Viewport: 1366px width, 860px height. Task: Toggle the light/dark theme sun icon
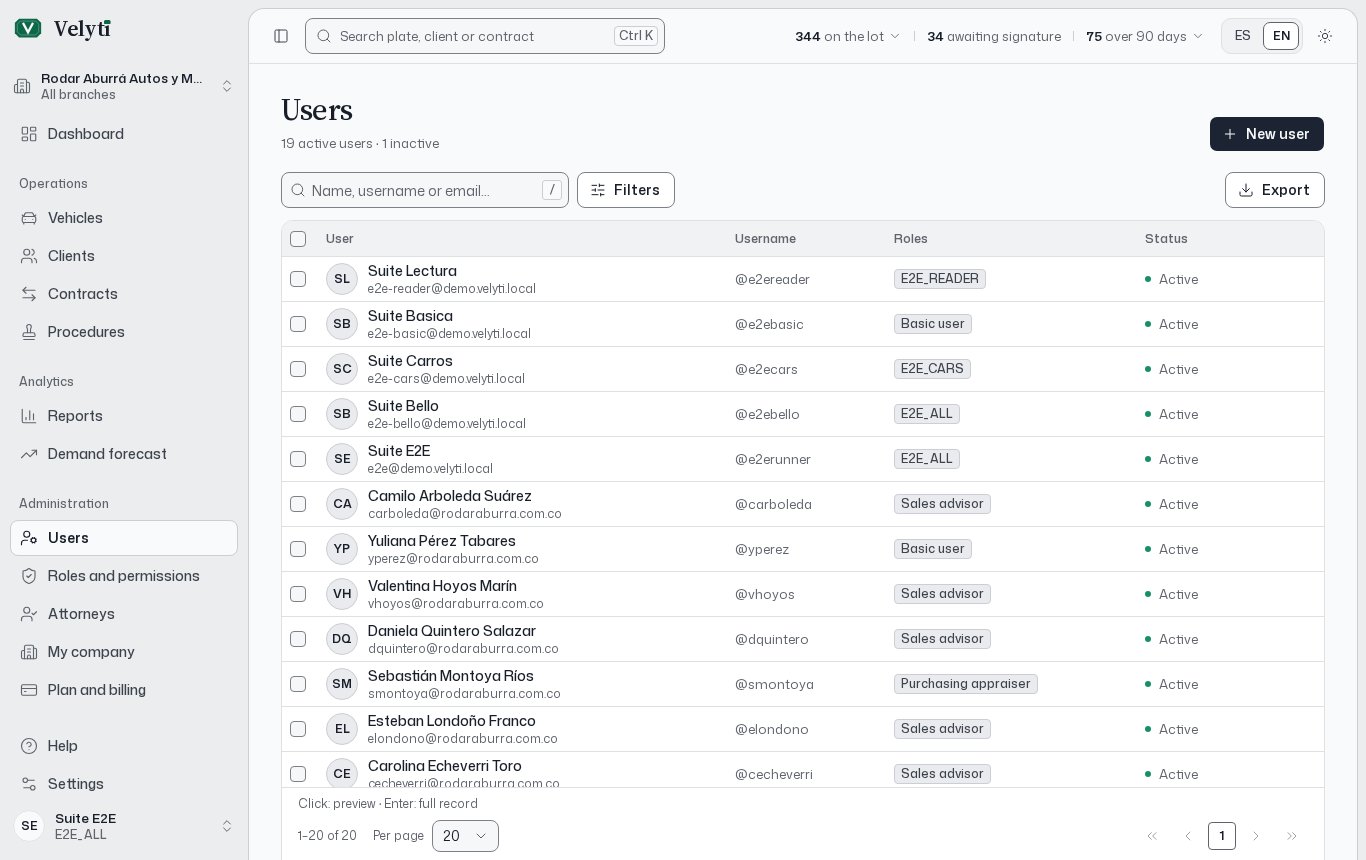[1325, 36]
